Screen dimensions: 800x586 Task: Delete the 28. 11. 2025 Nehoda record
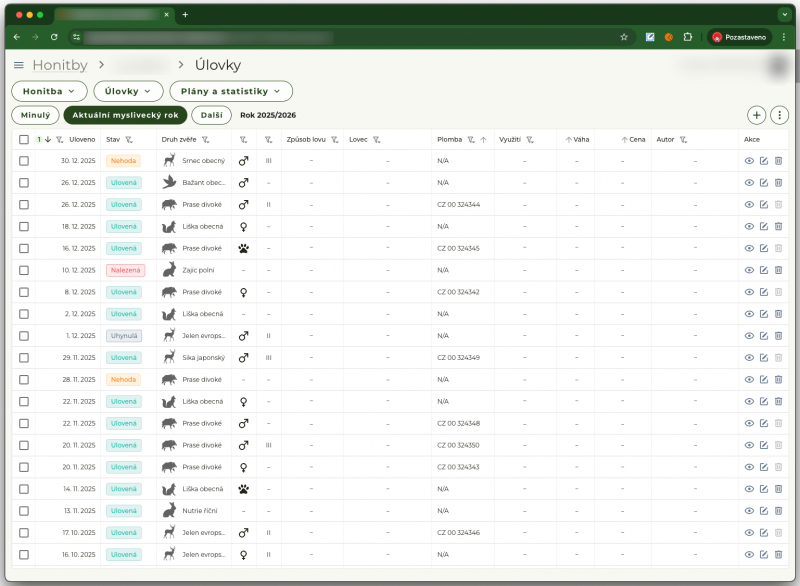click(x=779, y=379)
